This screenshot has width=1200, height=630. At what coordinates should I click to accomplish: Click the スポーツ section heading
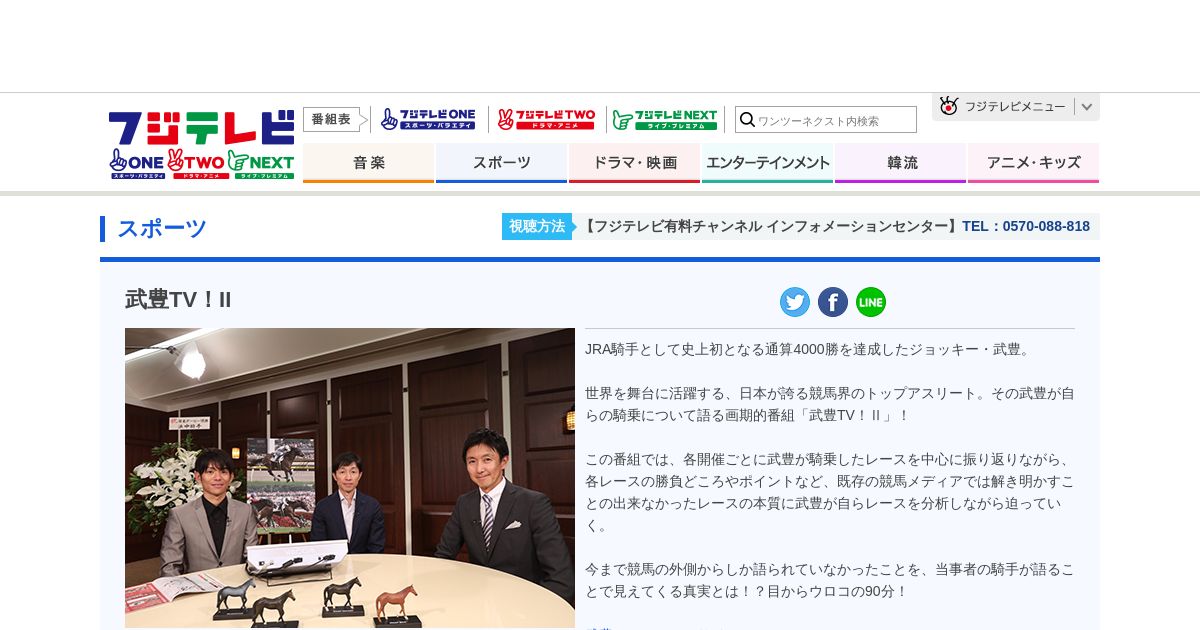pyautogui.click(x=162, y=229)
